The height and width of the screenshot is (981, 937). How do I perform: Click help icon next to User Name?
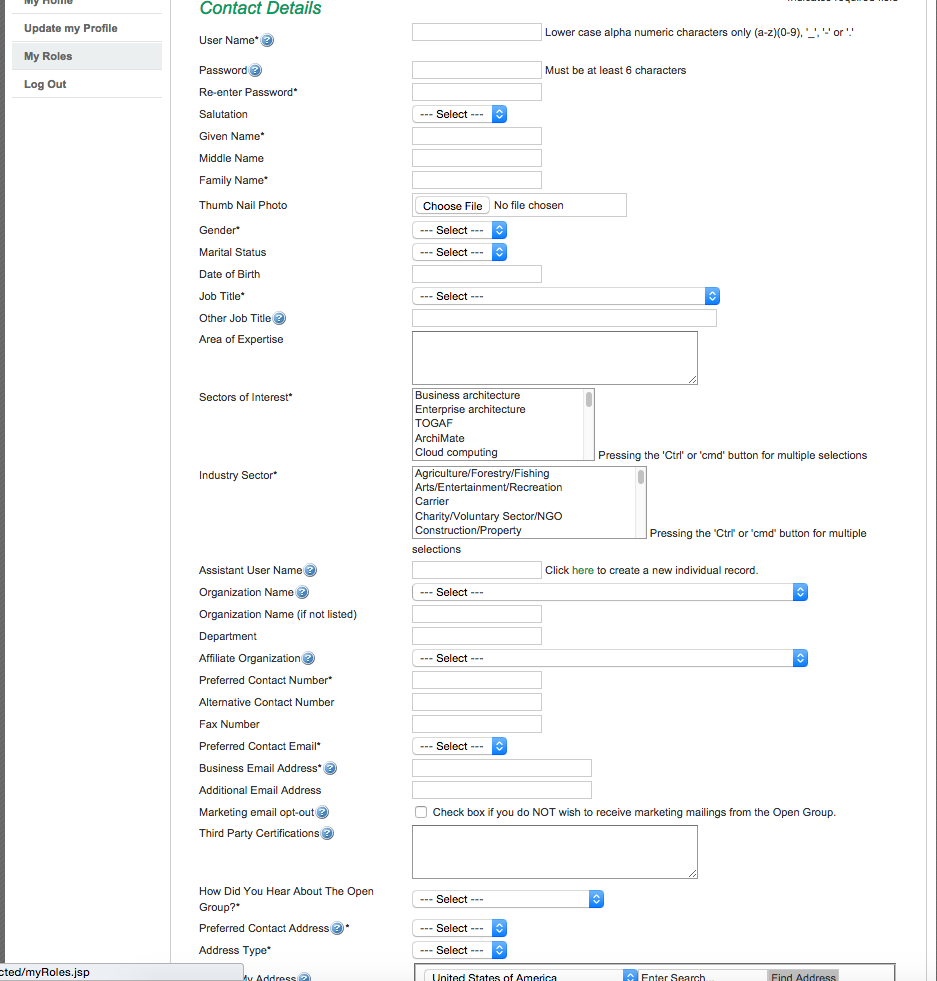pyautogui.click(x=267, y=41)
